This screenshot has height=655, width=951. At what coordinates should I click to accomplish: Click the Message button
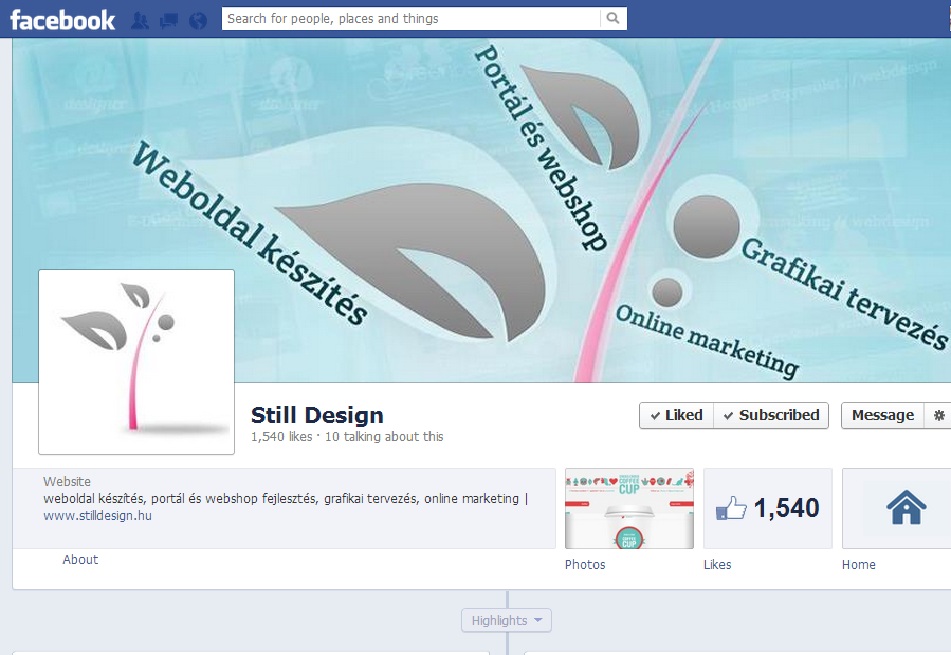pos(882,415)
